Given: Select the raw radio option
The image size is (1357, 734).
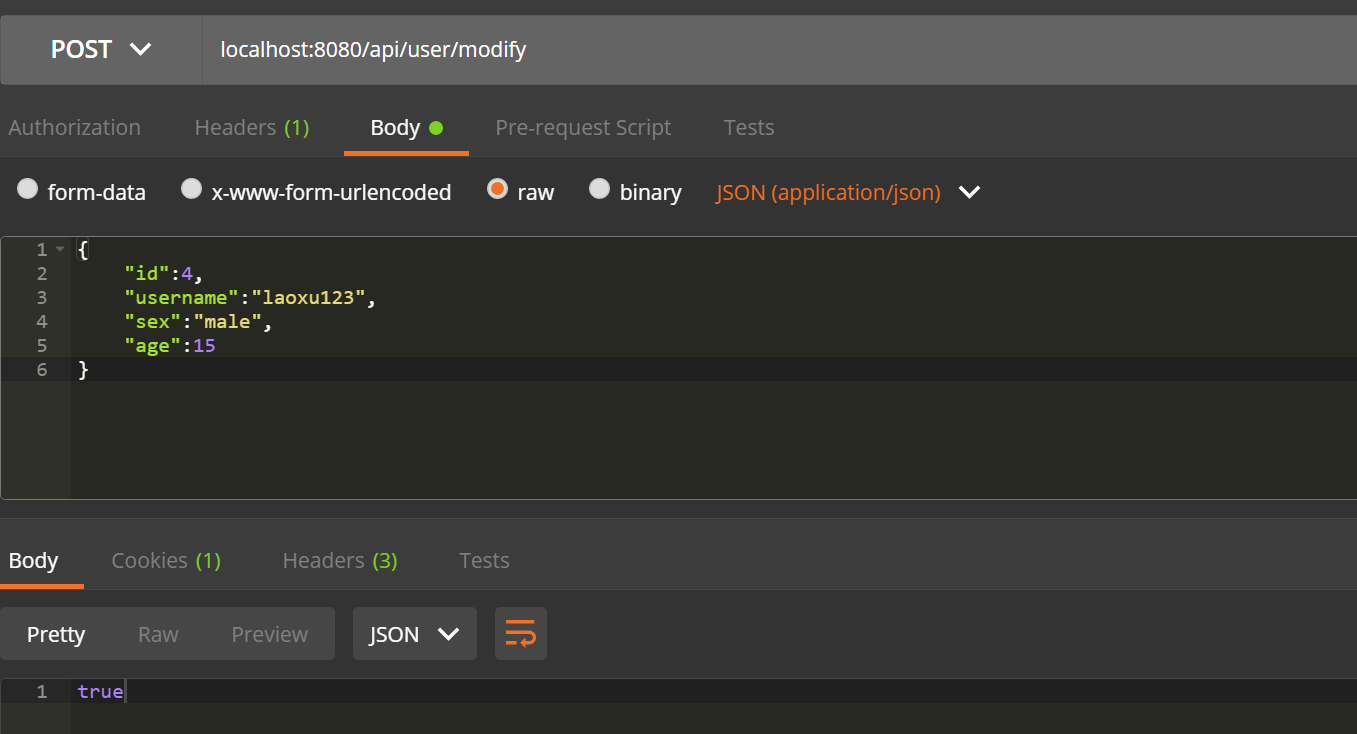Looking at the screenshot, I should [x=497, y=189].
